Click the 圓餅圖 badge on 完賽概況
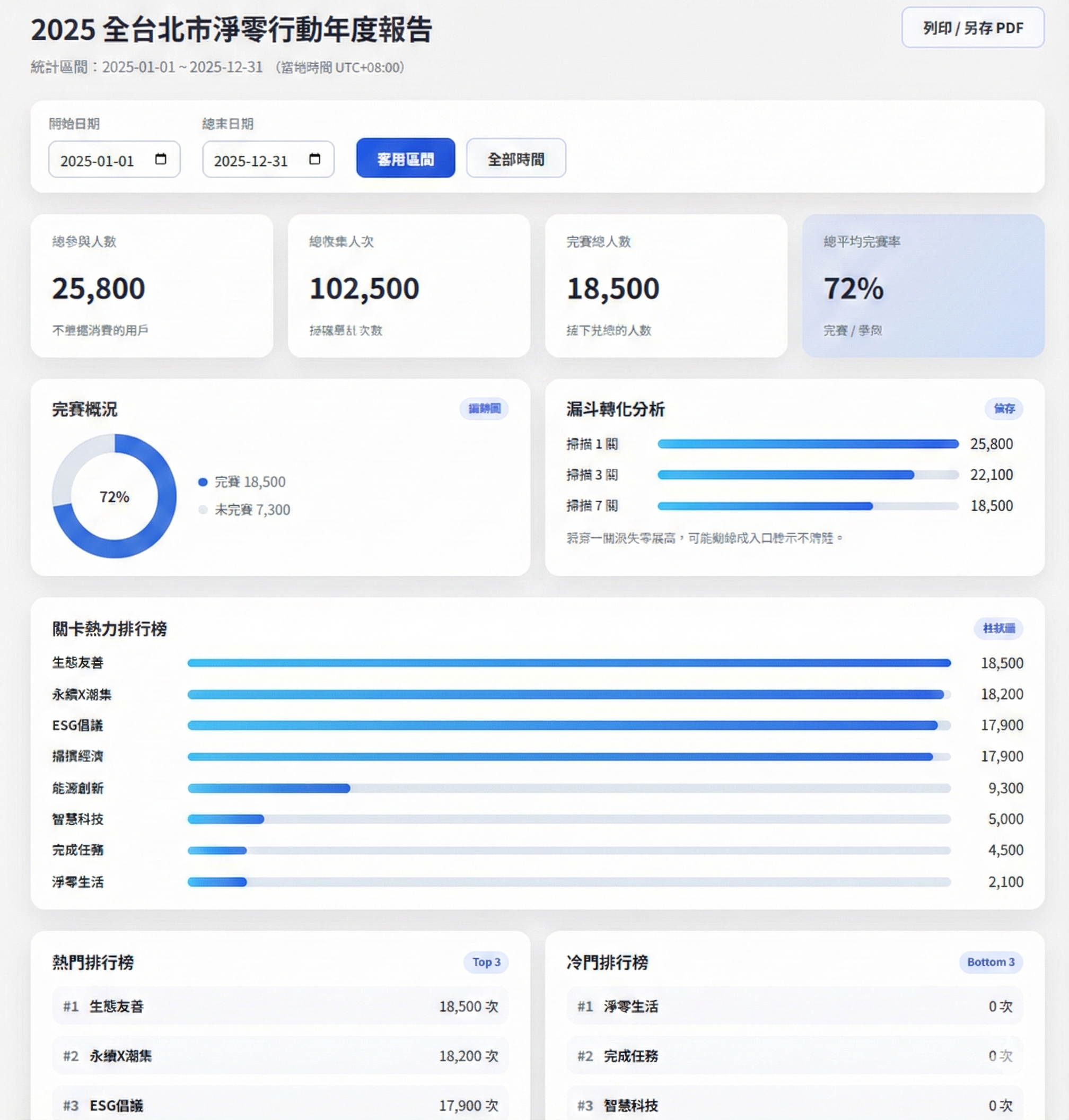The height and width of the screenshot is (1120, 1069). click(484, 409)
